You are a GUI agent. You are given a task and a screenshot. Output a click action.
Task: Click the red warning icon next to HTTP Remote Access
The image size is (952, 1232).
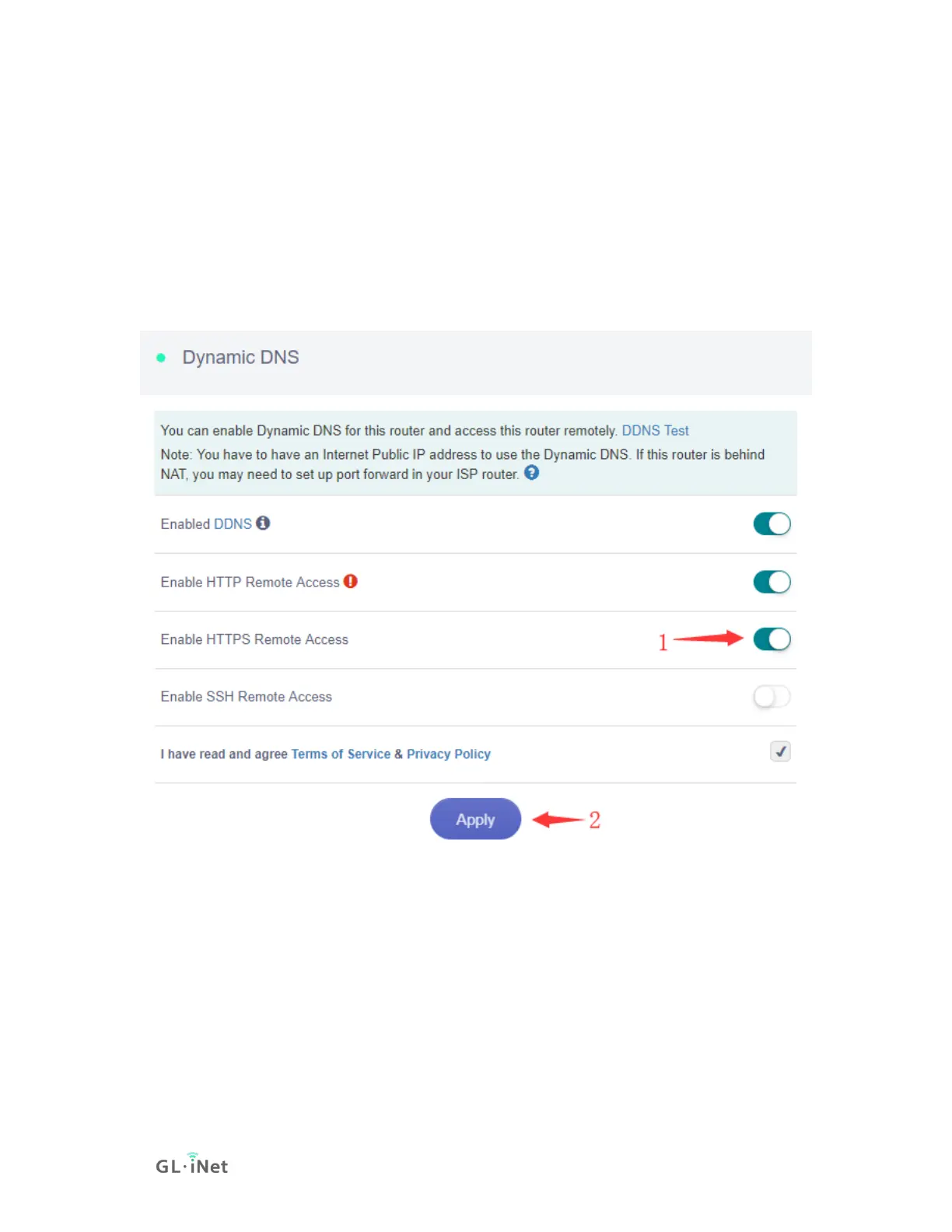click(x=351, y=581)
